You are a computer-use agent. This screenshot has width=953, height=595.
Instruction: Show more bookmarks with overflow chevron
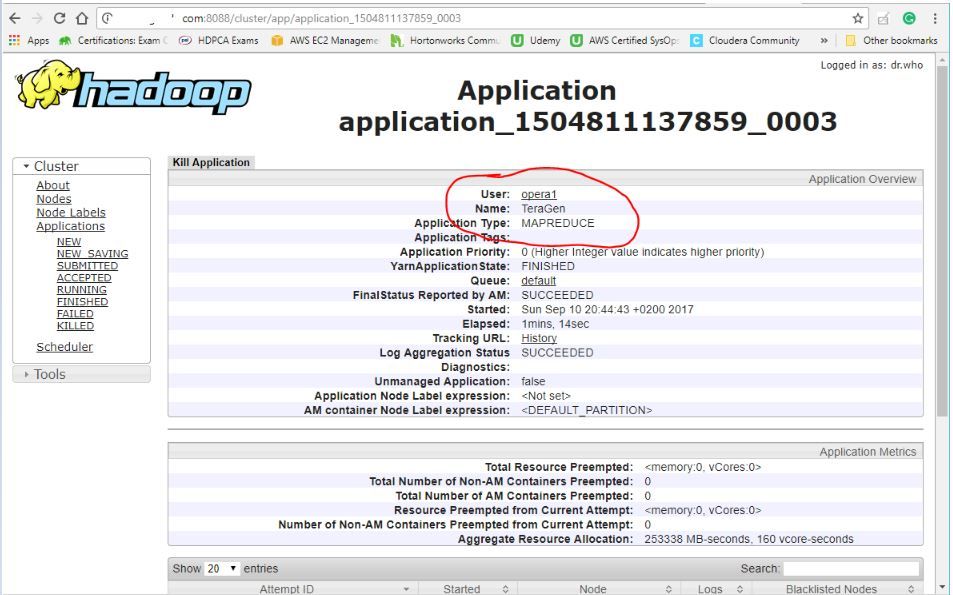click(824, 41)
